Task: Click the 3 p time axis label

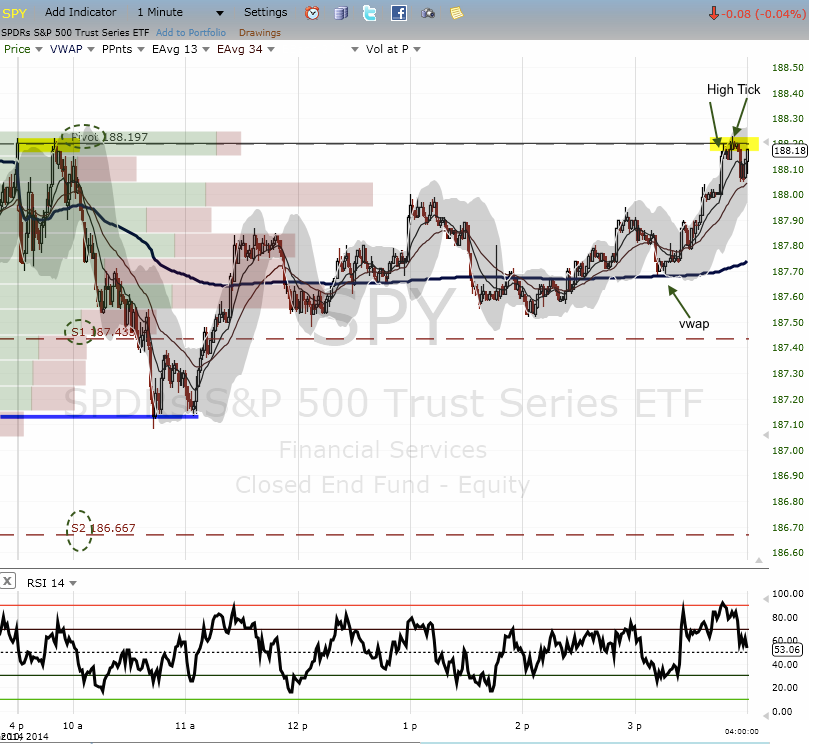Action: [634, 725]
